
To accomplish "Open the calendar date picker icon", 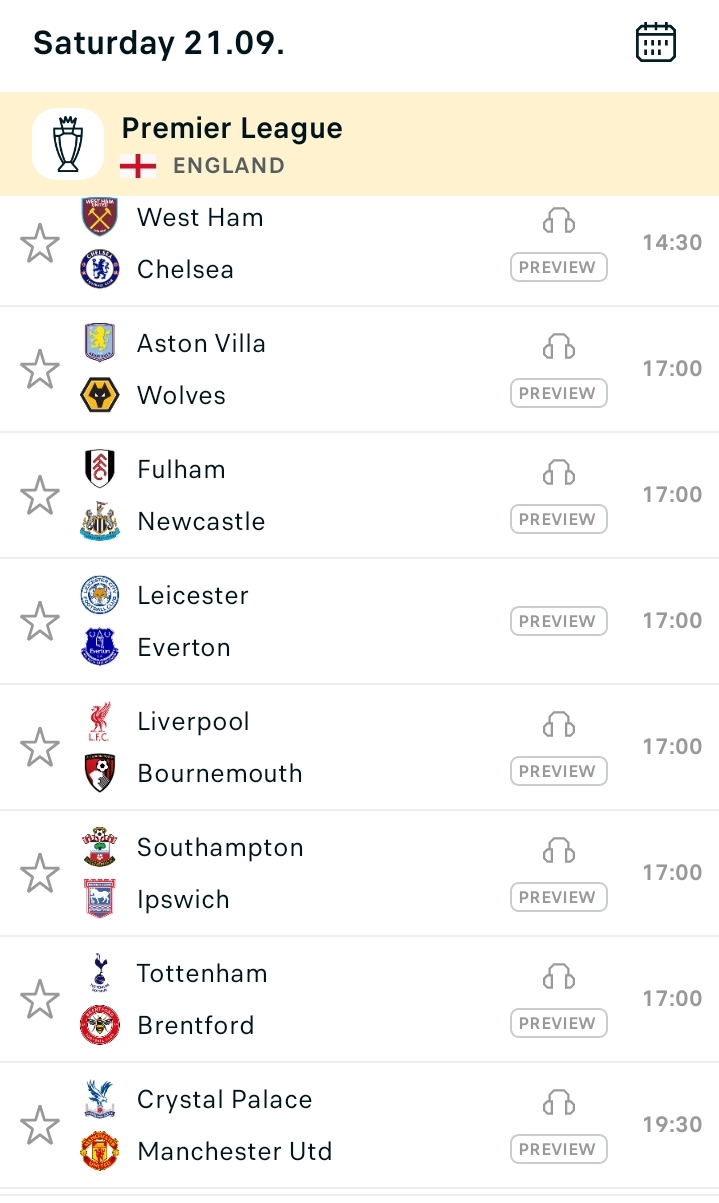I will tap(656, 43).
